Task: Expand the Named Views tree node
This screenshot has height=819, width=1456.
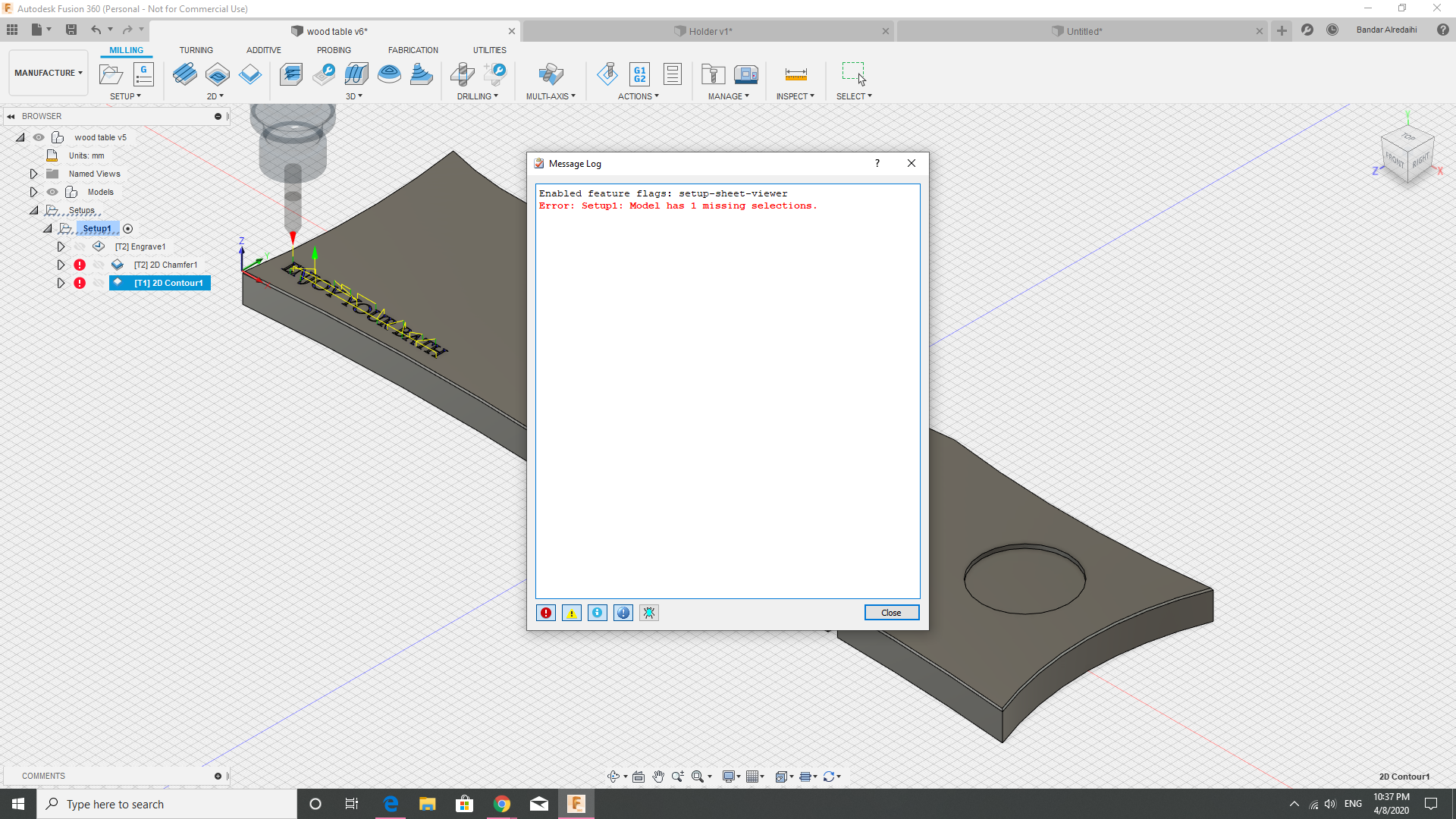Action: point(33,174)
